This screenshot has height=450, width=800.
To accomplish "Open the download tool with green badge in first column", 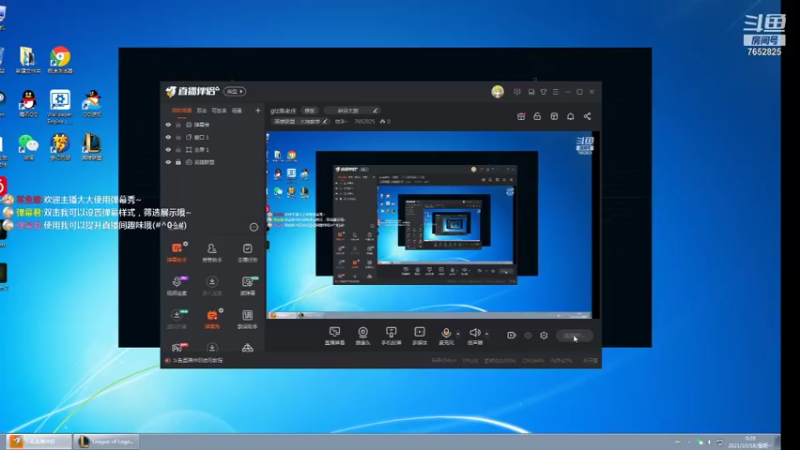I will [x=177, y=318].
